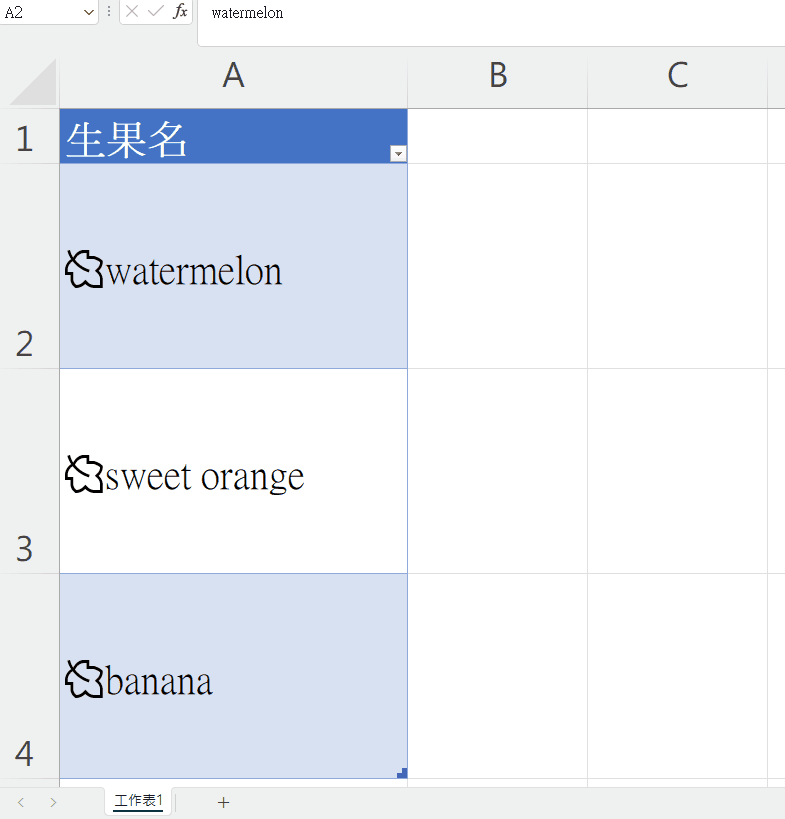Add a new sheet with plus icon
The width and height of the screenshot is (785, 819).
pos(224,802)
